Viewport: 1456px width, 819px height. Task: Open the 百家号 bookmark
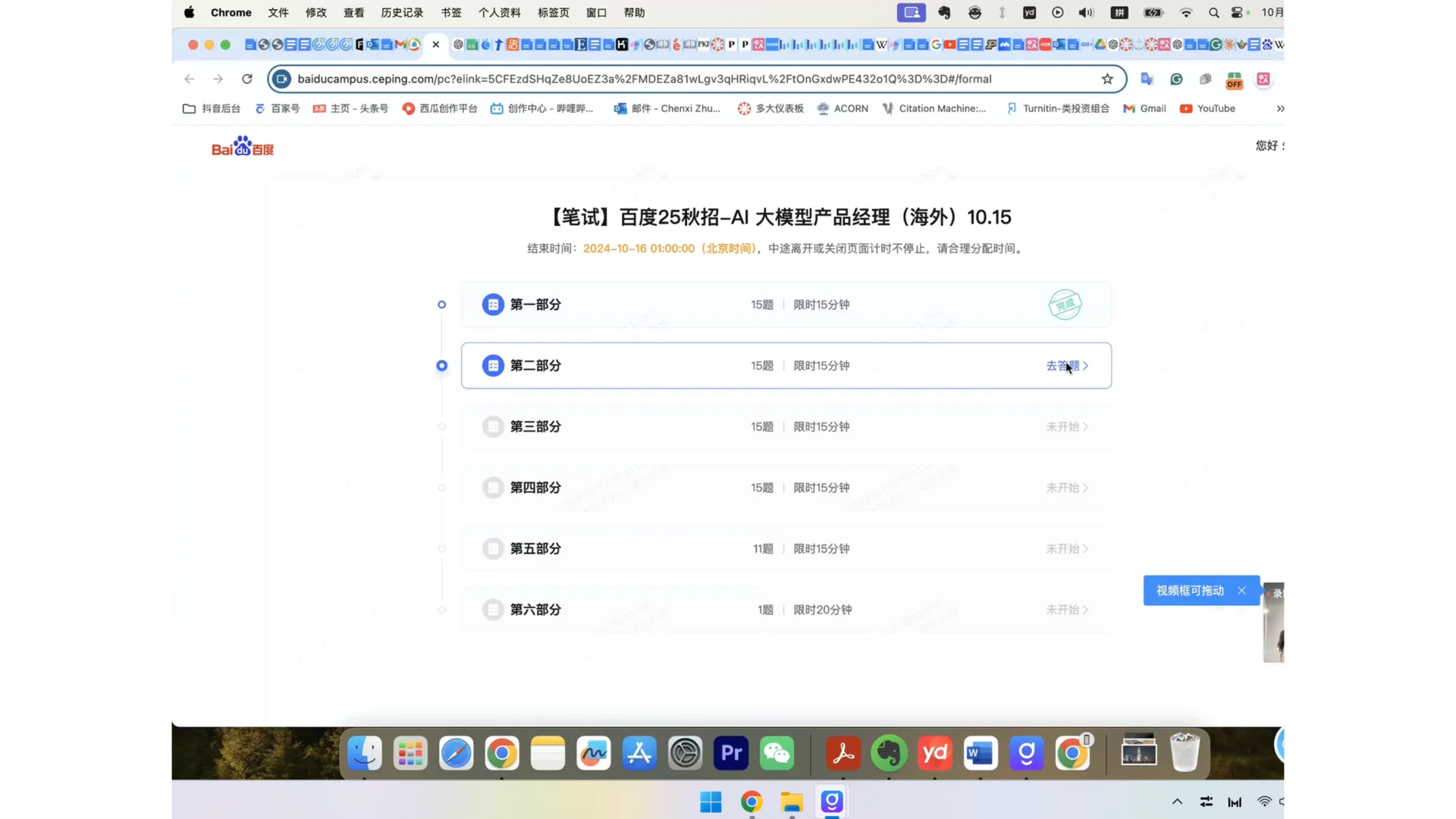[277, 108]
